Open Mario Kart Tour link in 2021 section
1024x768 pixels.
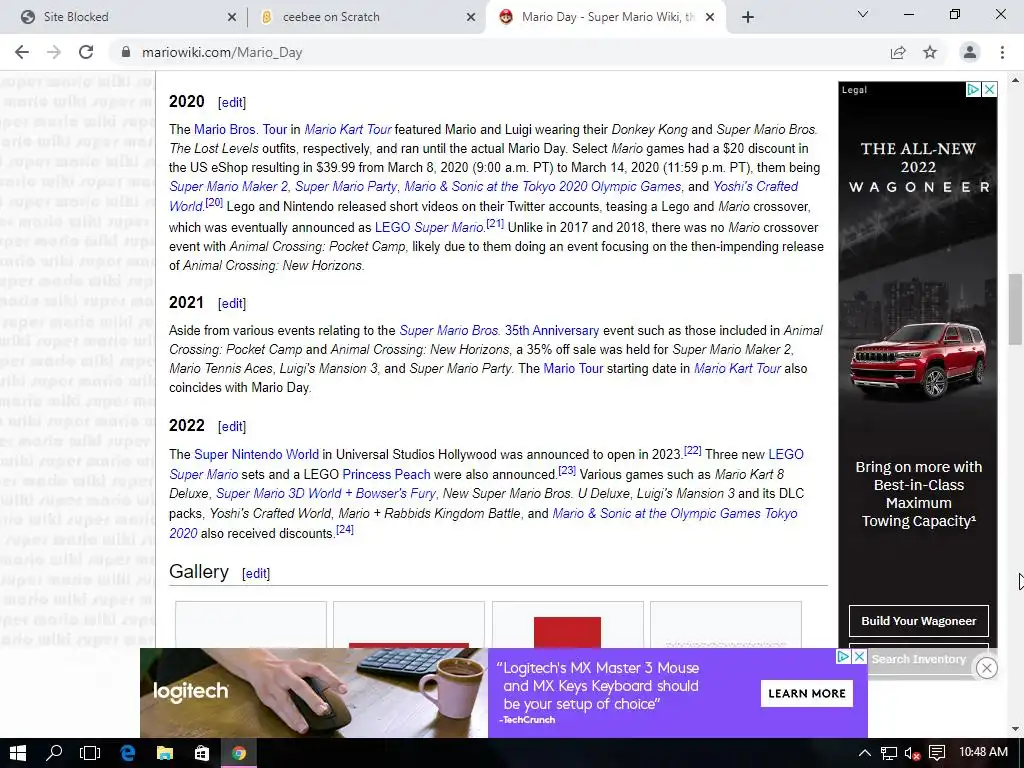pos(737,368)
